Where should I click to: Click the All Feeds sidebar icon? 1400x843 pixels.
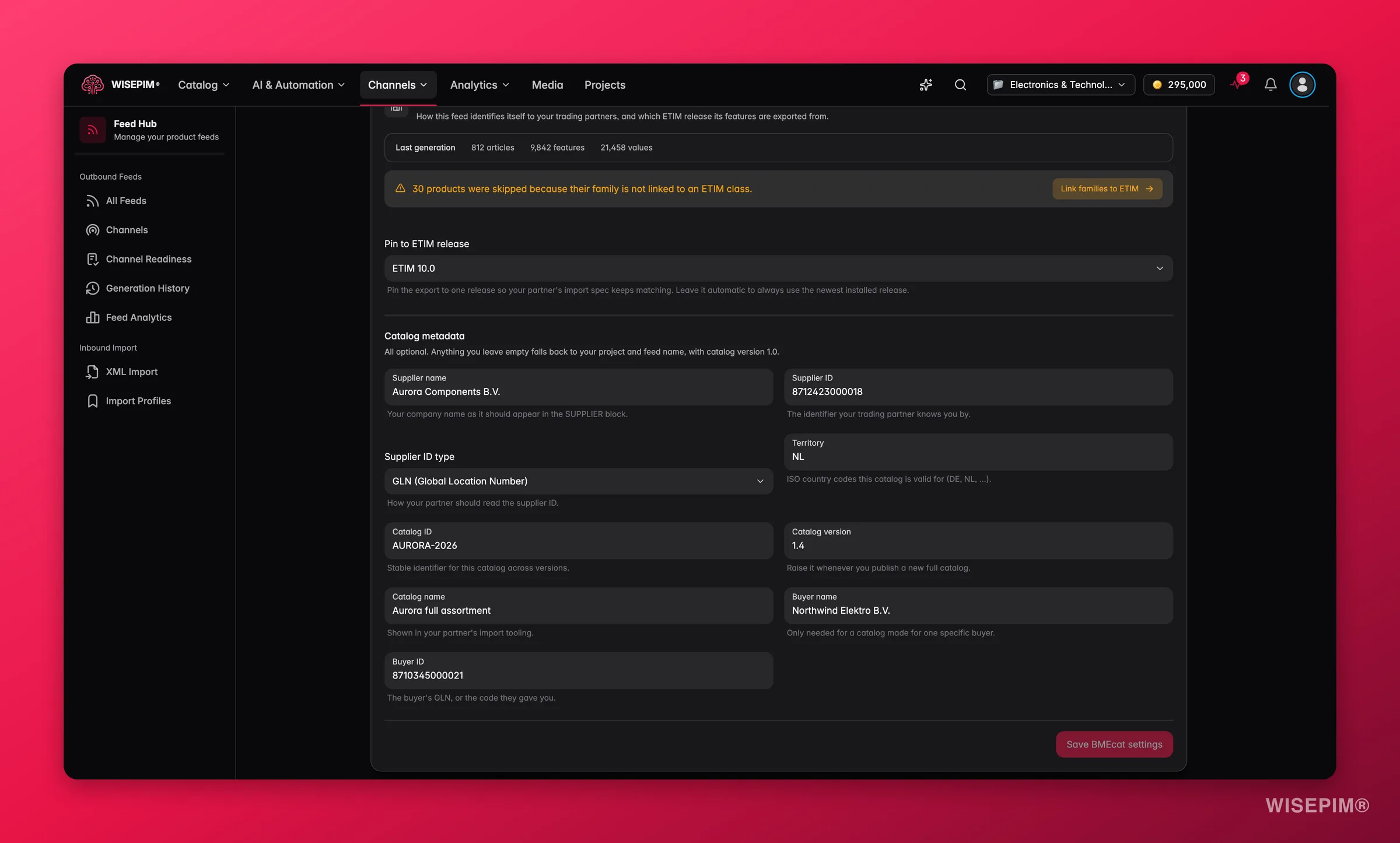point(92,201)
